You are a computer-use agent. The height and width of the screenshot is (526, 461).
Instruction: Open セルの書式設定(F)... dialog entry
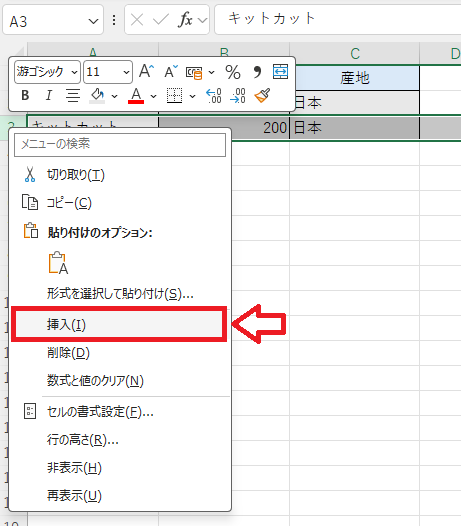pos(120,411)
